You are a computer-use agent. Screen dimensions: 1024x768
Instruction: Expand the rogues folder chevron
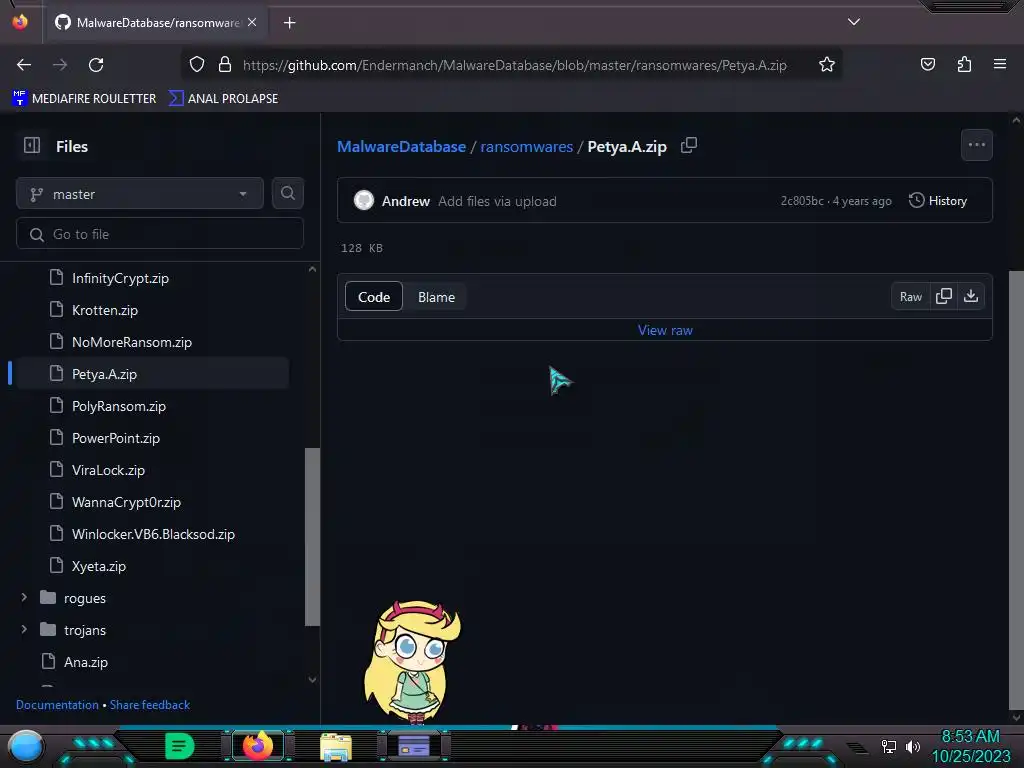[24, 598]
